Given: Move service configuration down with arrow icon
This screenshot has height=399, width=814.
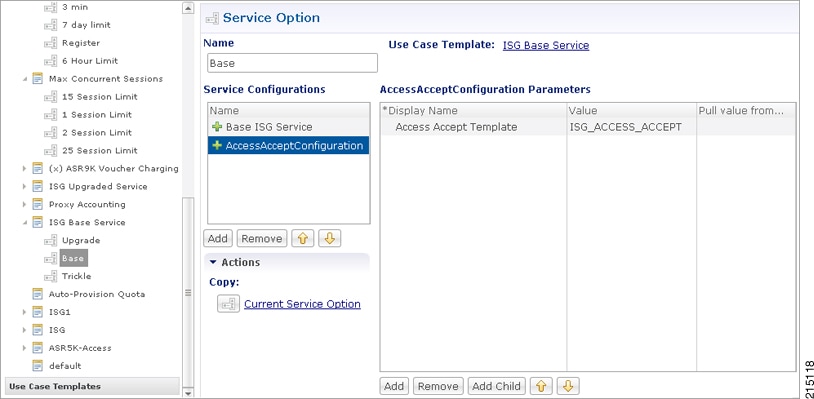Looking at the screenshot, I should [x=330, y=239].
